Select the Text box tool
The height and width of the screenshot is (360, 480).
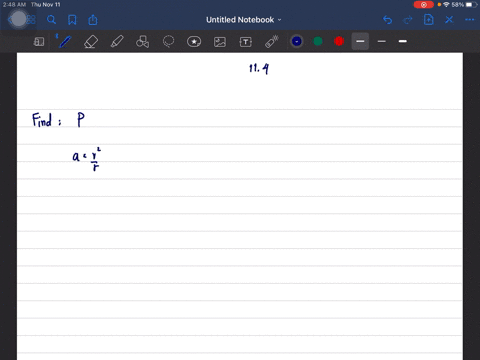[x=246, y=42]
